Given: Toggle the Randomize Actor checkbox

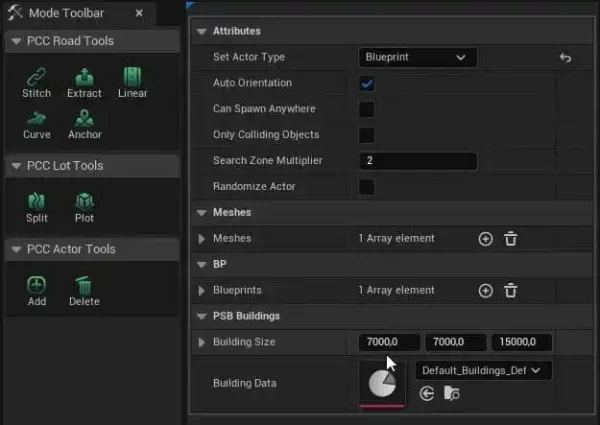Looking at the screenshot, I should click(367, 187).
